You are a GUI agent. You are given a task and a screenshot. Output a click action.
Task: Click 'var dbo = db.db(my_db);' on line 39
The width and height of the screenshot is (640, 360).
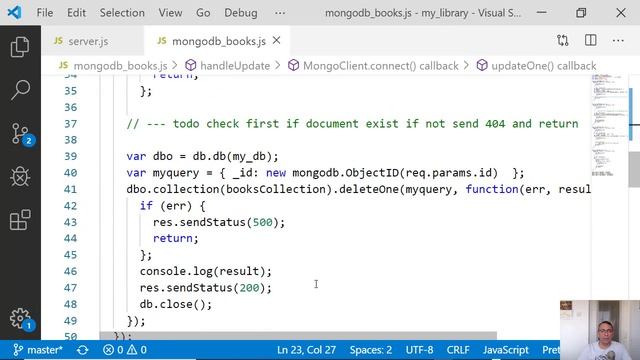click(202, 156)
